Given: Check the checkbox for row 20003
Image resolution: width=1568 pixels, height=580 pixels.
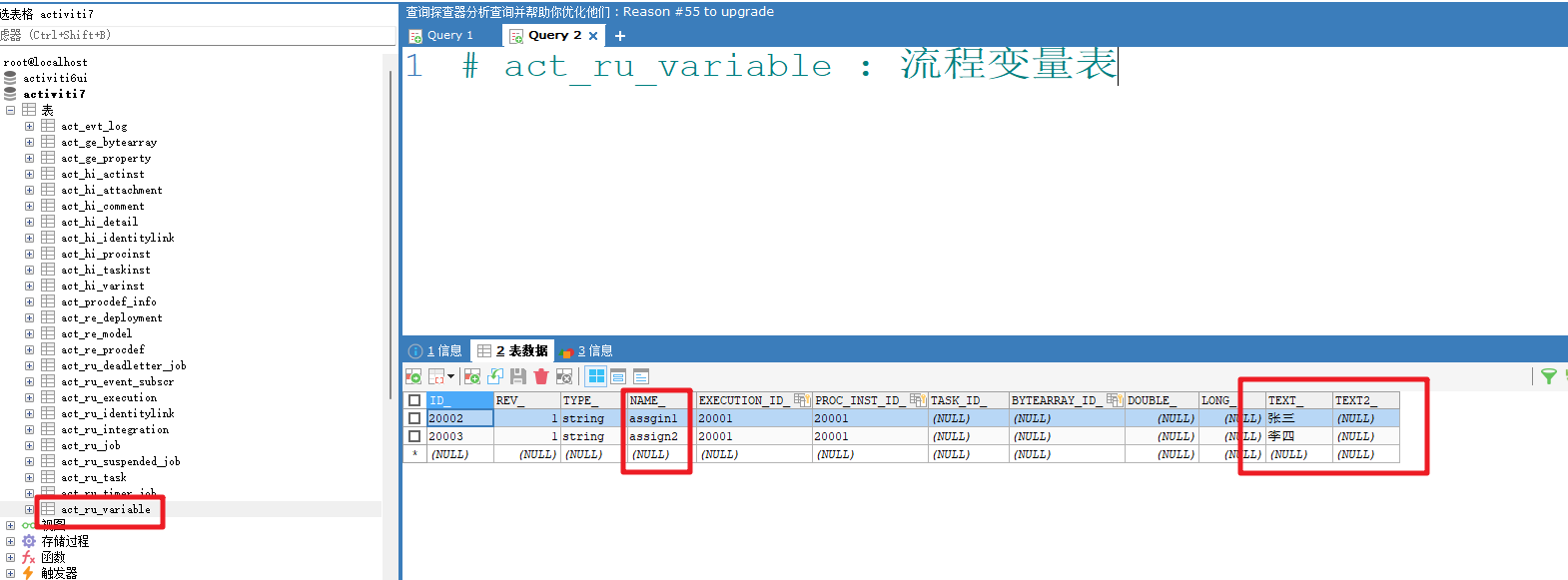Looking at the screenshot, I should [414, 436].
